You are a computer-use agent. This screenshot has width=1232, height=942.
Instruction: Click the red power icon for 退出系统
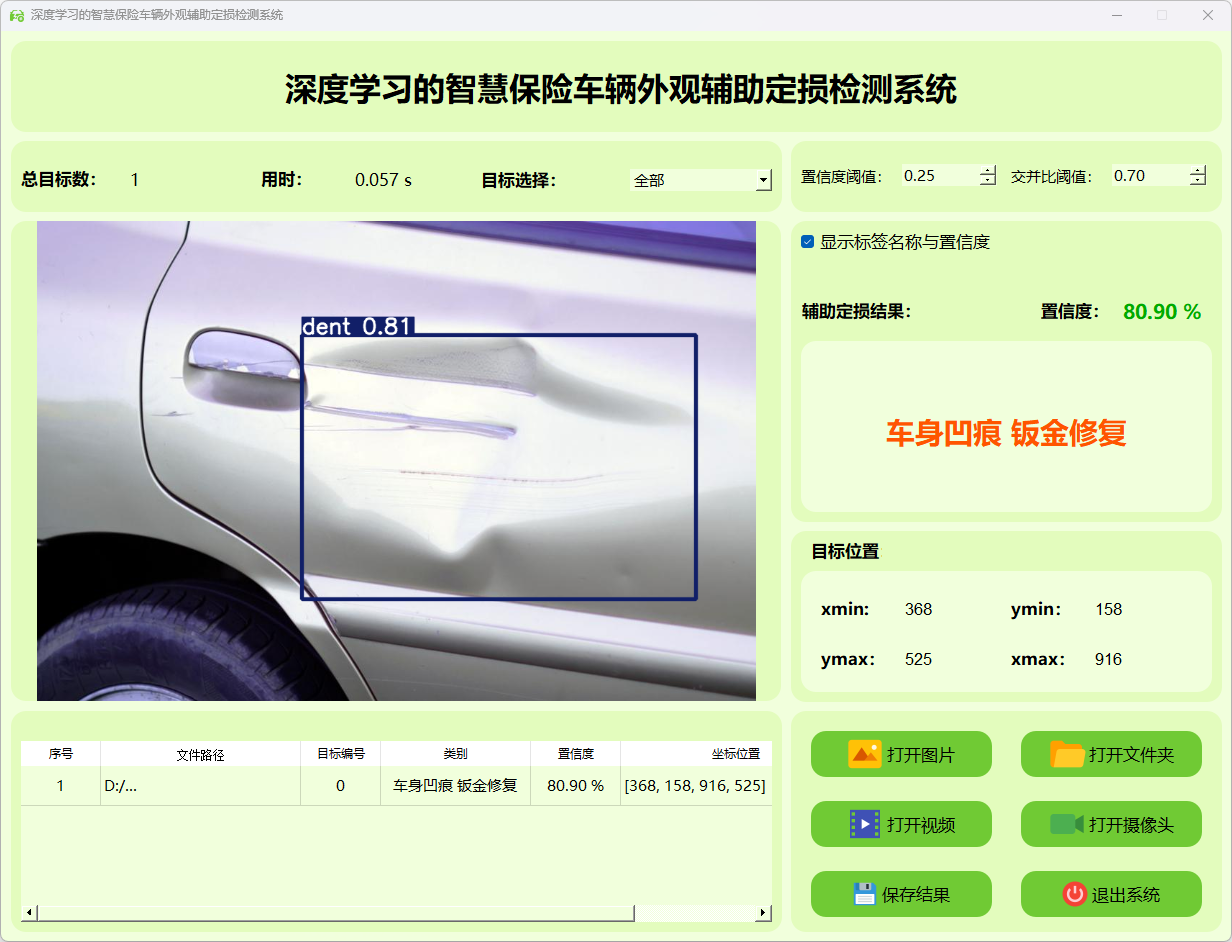[x=1074, y=894]
